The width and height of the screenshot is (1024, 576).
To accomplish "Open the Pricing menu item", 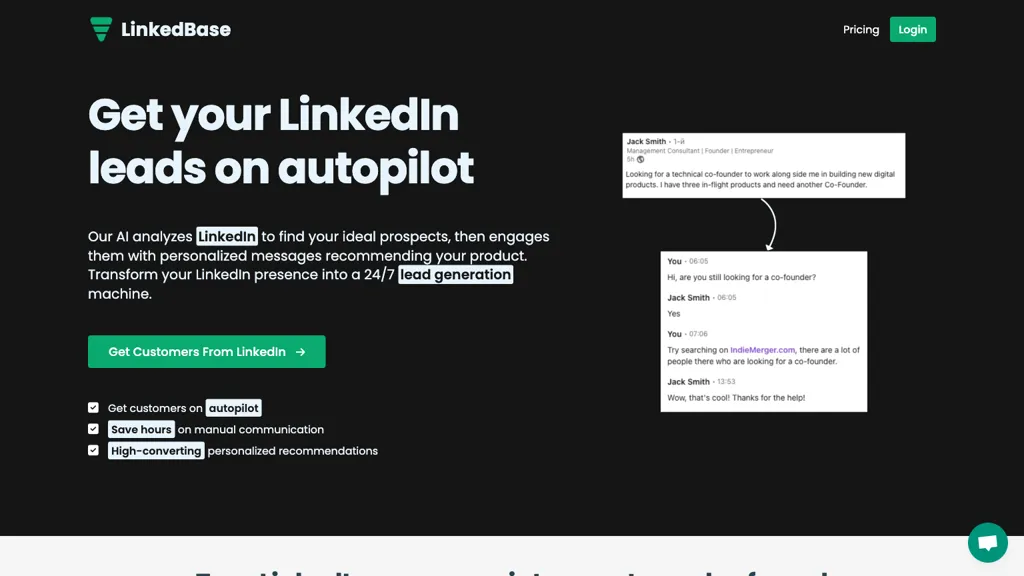I will click(861, 29).
